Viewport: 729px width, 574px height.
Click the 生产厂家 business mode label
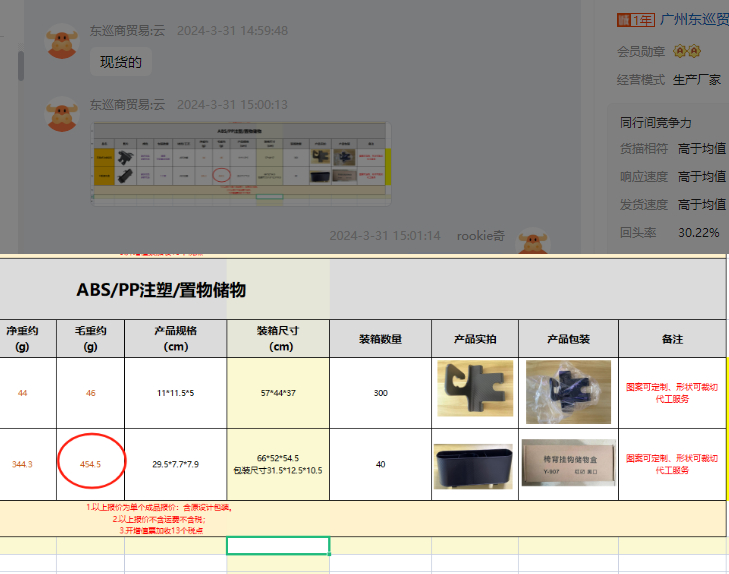[699, 79]
